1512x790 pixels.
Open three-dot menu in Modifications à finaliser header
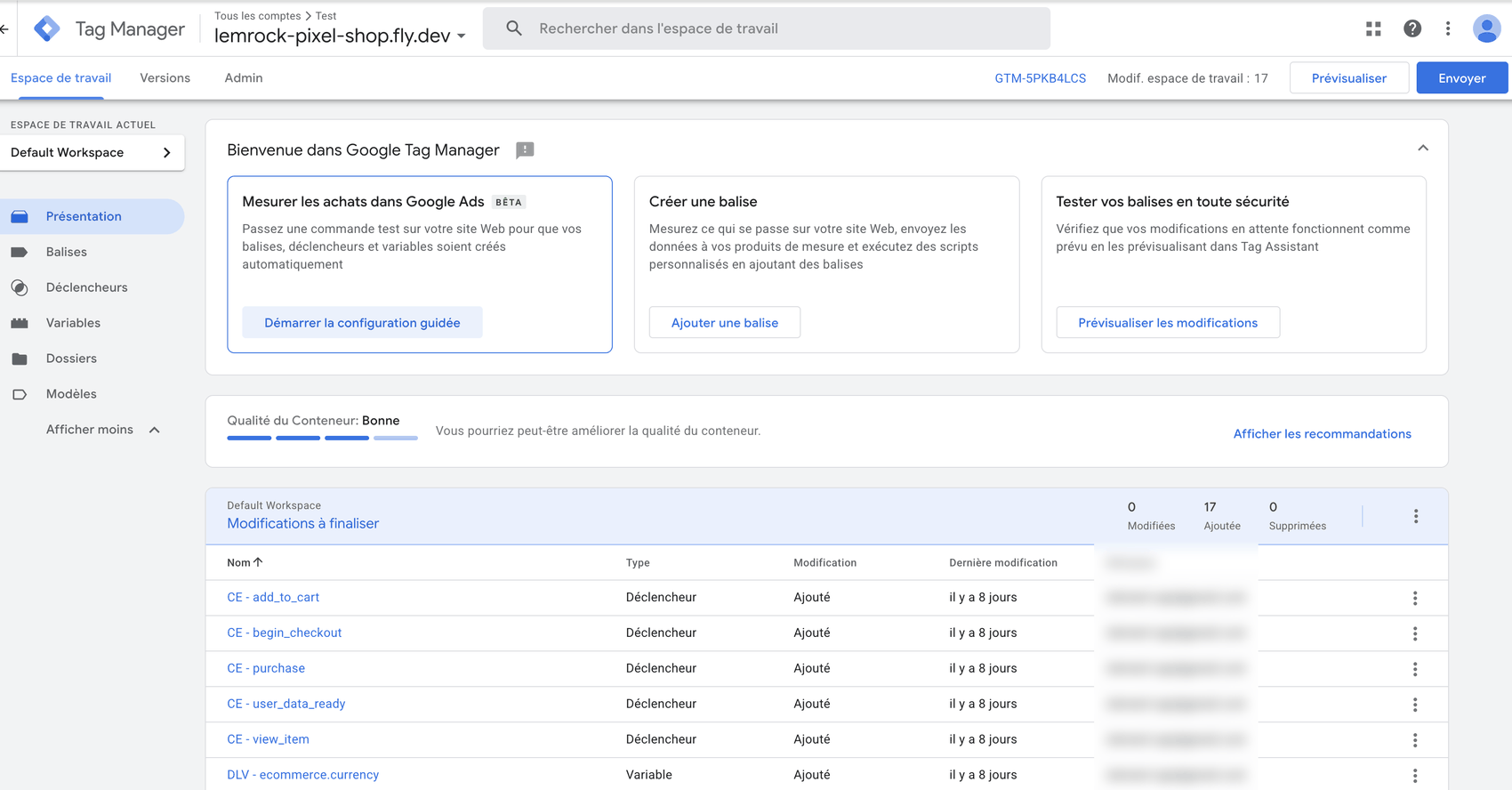point(1416,516)
